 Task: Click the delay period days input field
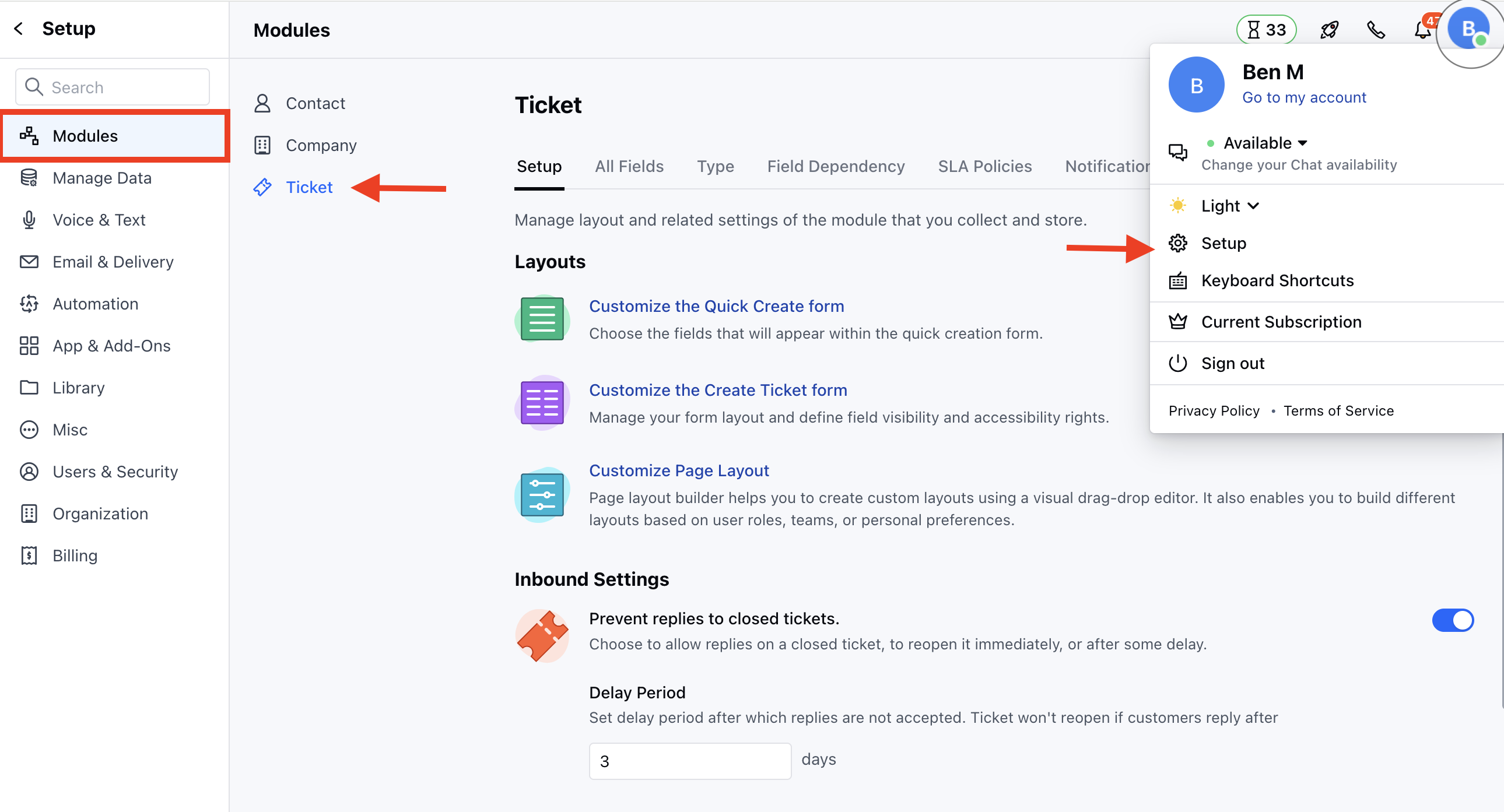coord(689,761)
